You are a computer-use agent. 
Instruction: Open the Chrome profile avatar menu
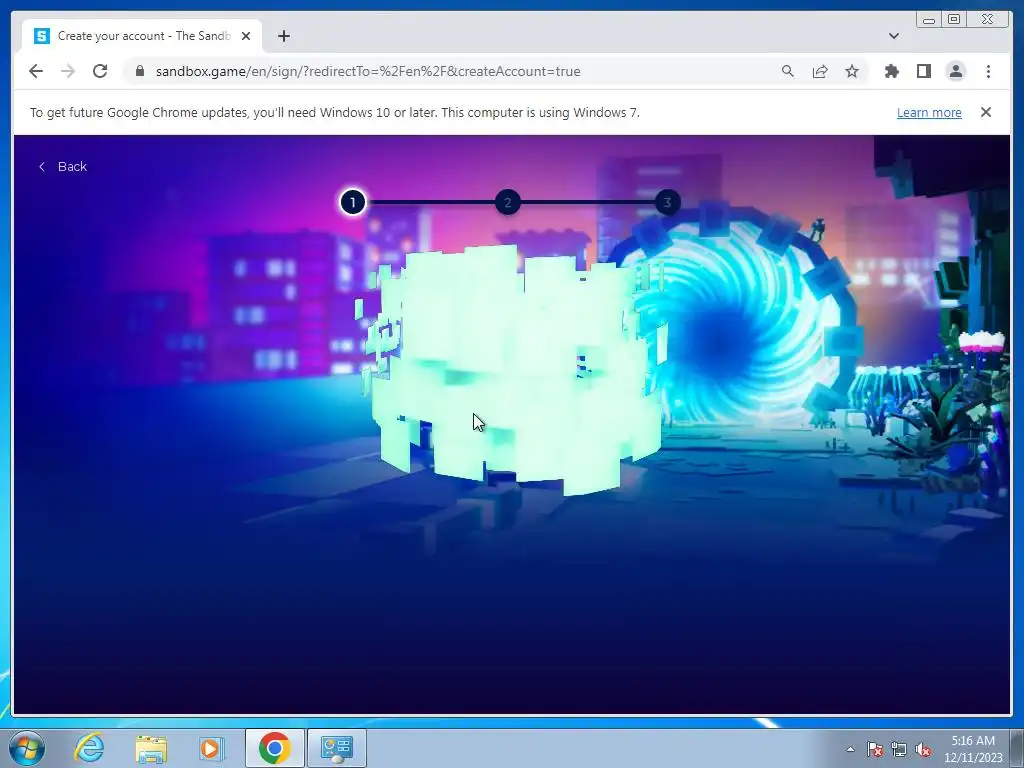[955, 71]
